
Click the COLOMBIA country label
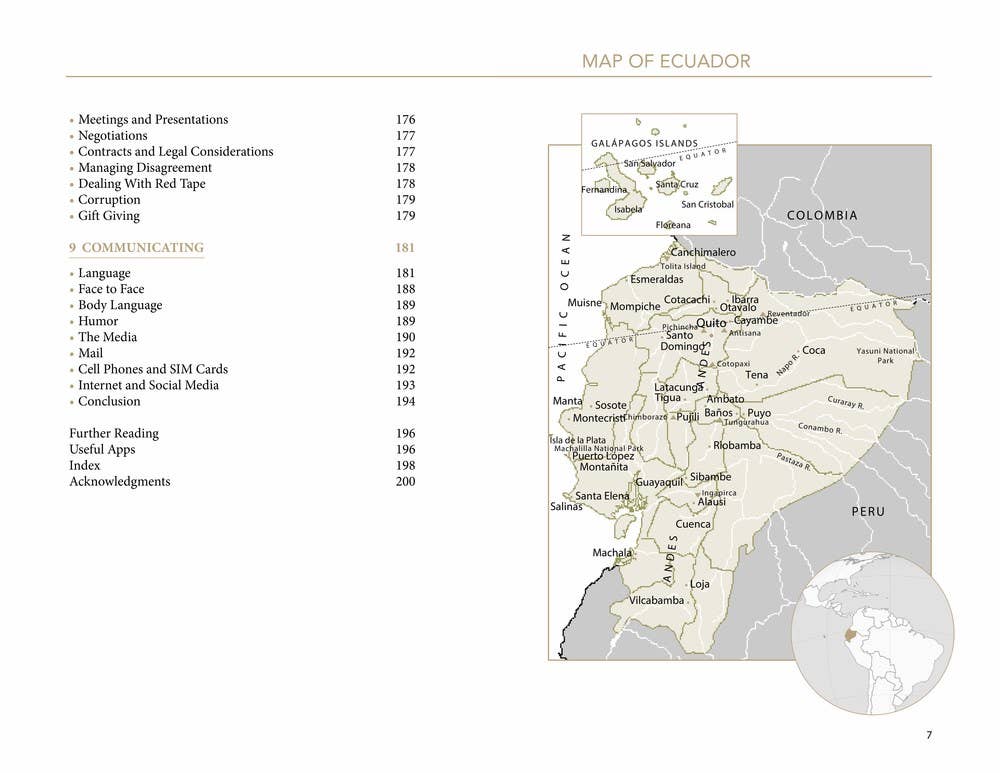coord(822,215)
